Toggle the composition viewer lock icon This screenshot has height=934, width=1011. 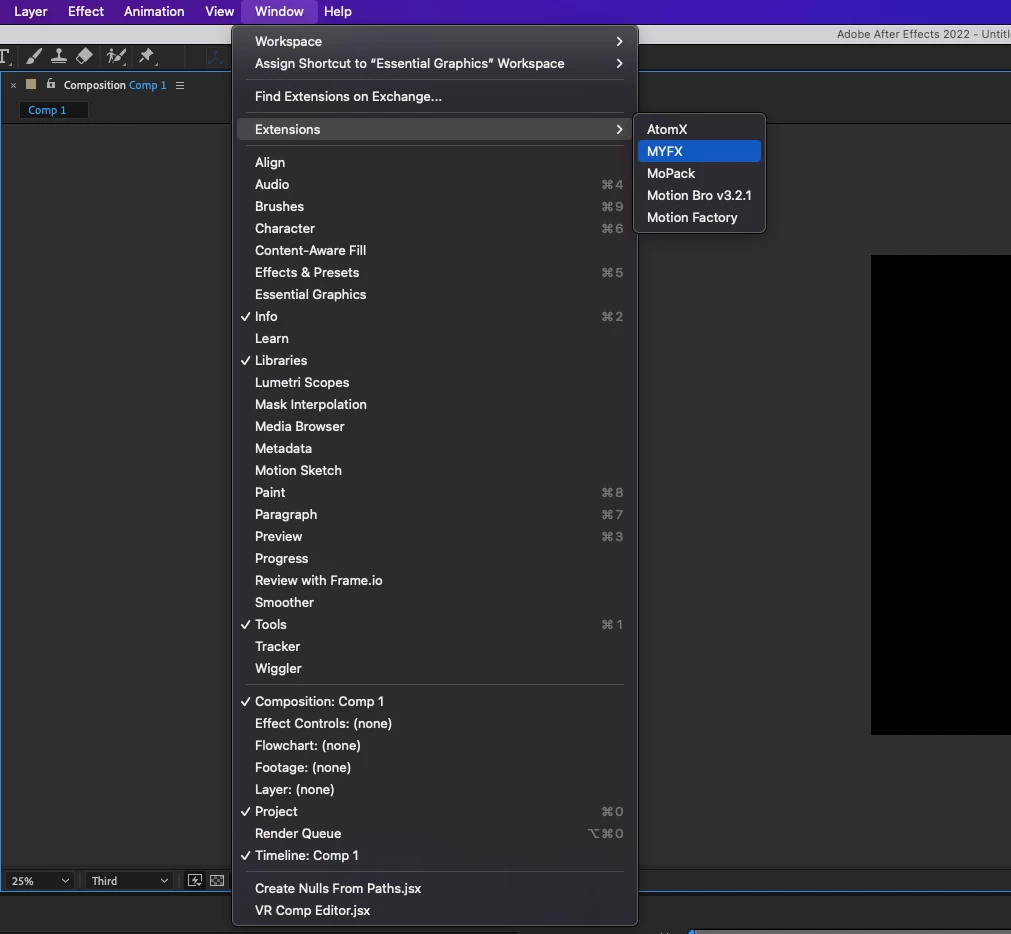(50, 84)
